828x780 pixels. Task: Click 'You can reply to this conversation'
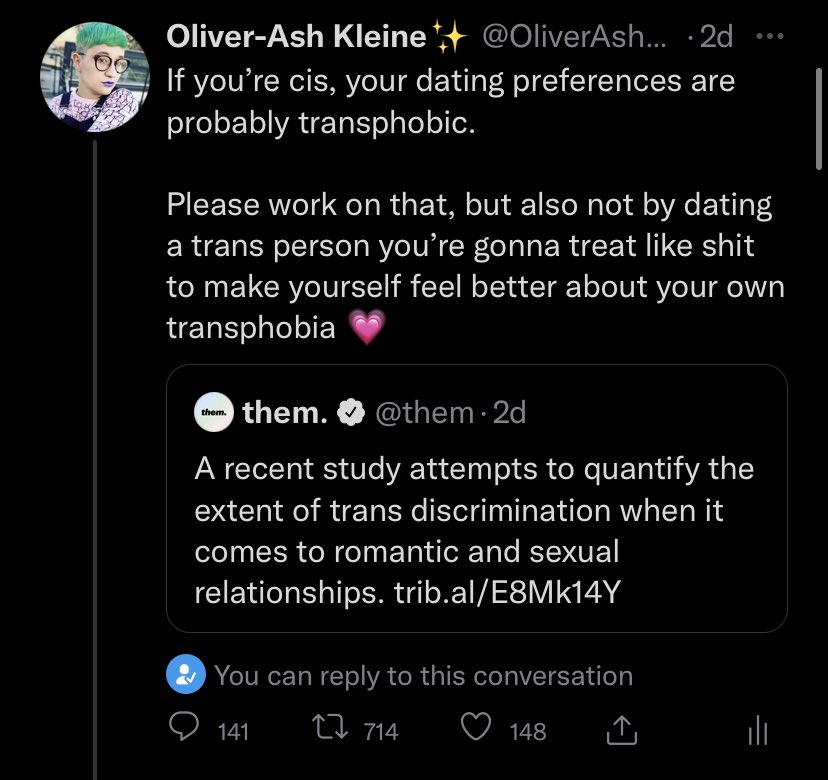tap(424, 675)
